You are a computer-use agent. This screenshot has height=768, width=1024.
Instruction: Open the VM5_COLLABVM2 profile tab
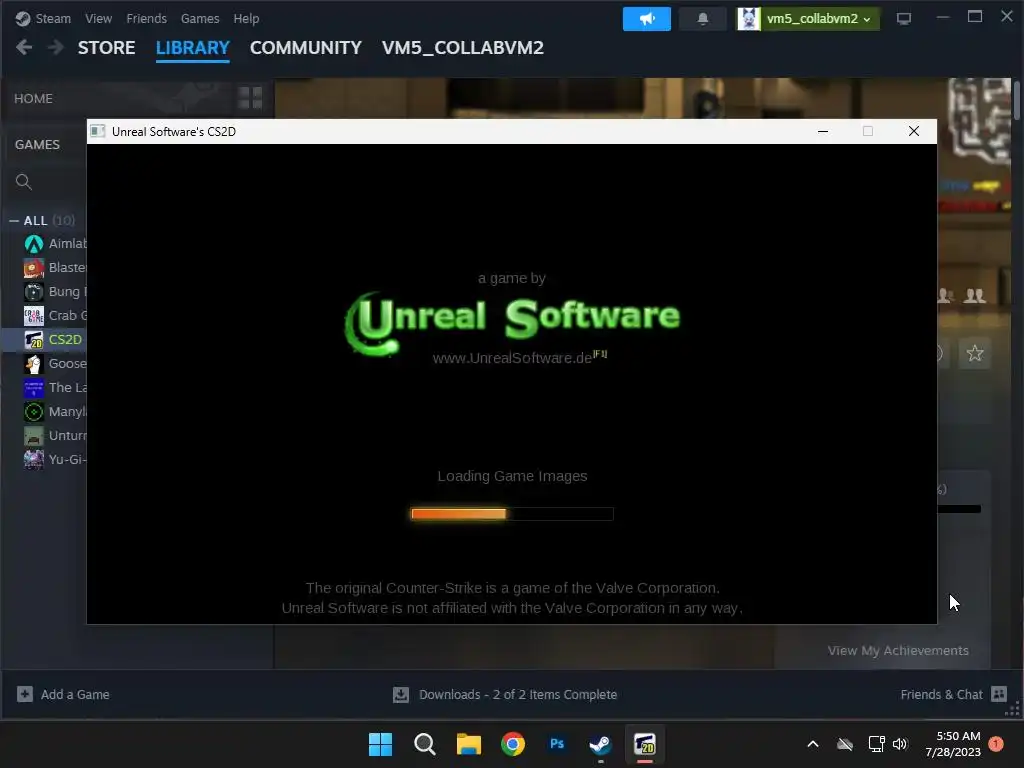[x=462, y=48]
